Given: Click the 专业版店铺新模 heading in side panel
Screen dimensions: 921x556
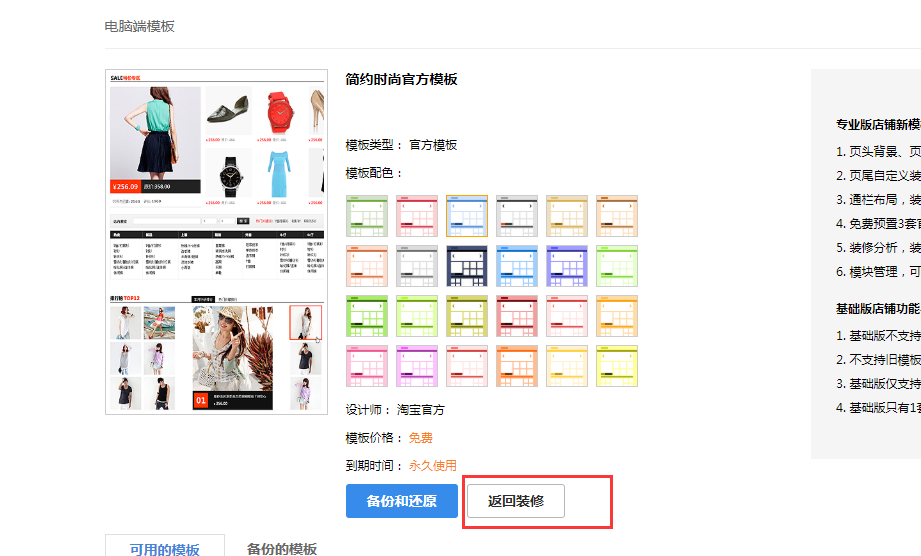Looking at the screenshot, I should point(878,124).
